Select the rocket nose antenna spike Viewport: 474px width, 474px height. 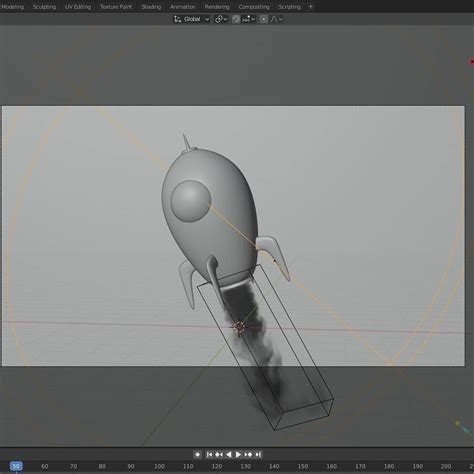coord(186,142)
